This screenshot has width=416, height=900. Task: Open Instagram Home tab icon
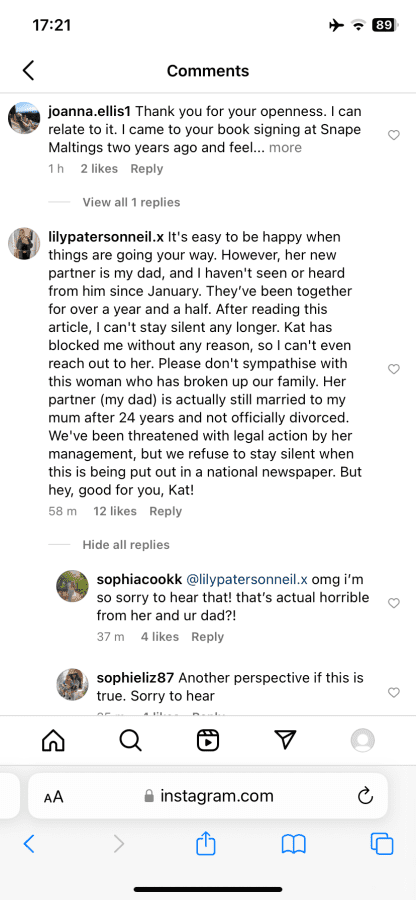53,740
